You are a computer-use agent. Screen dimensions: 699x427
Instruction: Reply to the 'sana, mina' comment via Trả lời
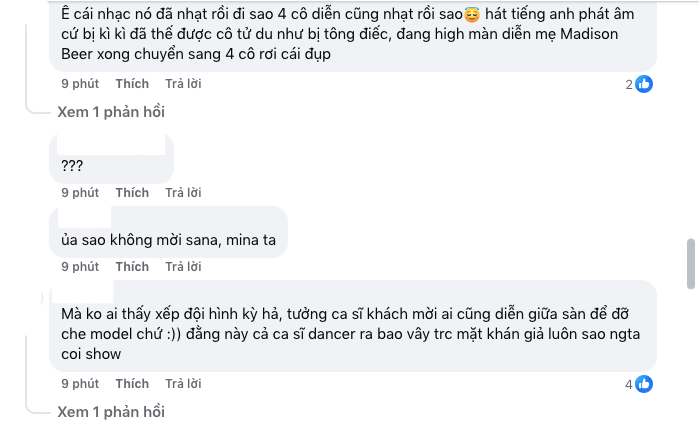[x=183, y=267]
